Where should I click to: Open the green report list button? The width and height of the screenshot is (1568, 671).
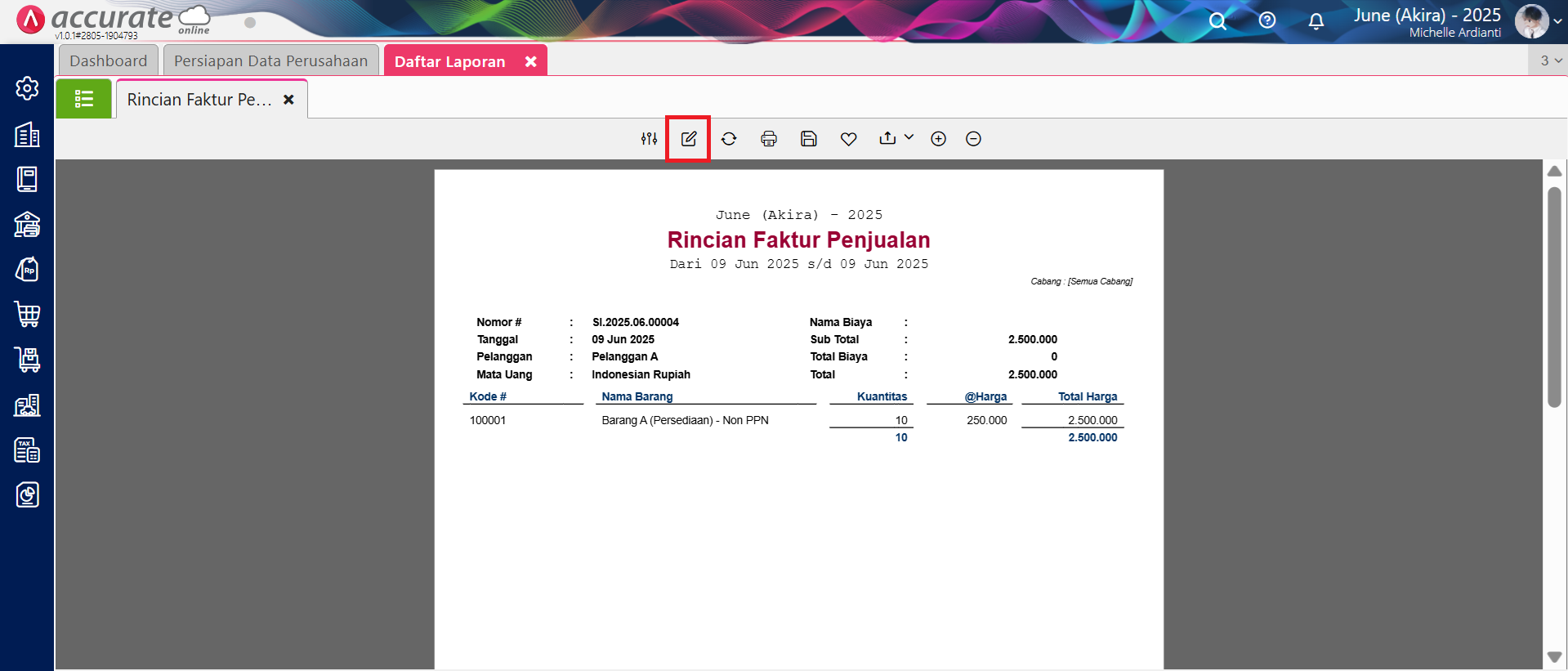click(84, 99)
